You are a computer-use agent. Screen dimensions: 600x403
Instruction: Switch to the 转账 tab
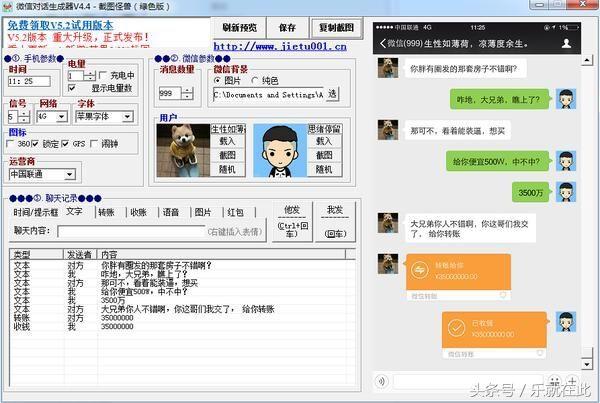point(107,212)
